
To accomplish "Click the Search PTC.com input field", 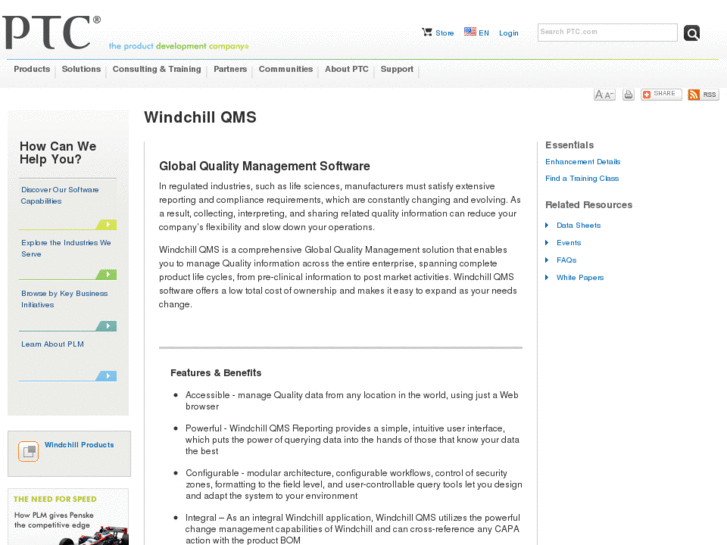I will (x=607, y=32).
